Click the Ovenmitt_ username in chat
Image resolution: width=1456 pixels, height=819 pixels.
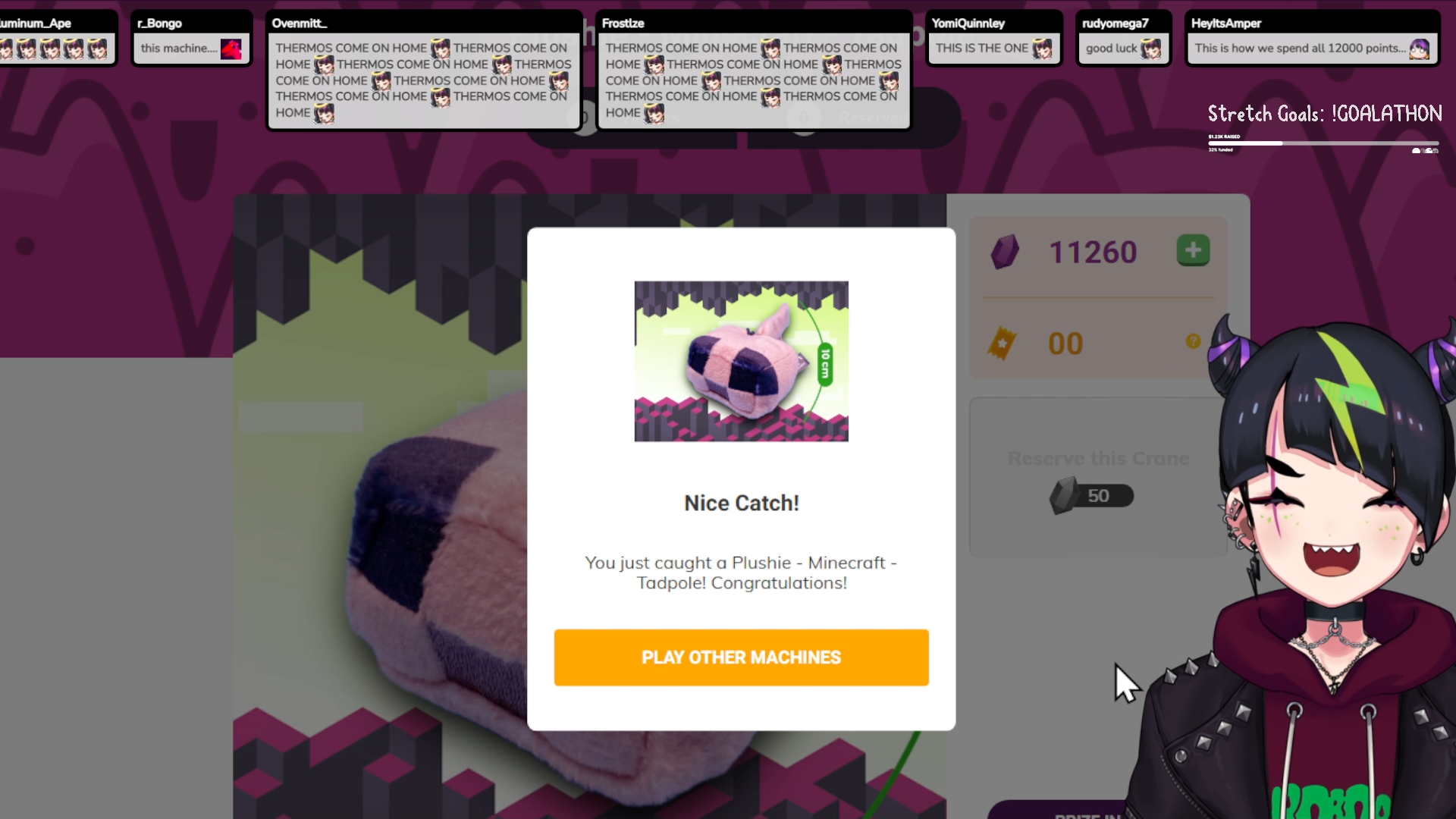pyautogui.click(x=299, y=24)
